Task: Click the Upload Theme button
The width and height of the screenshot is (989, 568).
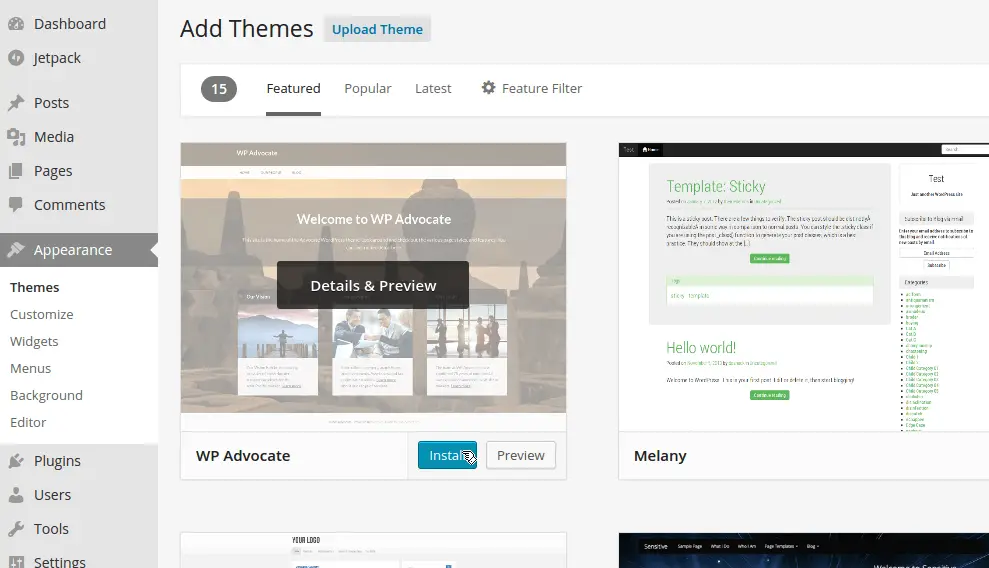Action: [377, 29]
